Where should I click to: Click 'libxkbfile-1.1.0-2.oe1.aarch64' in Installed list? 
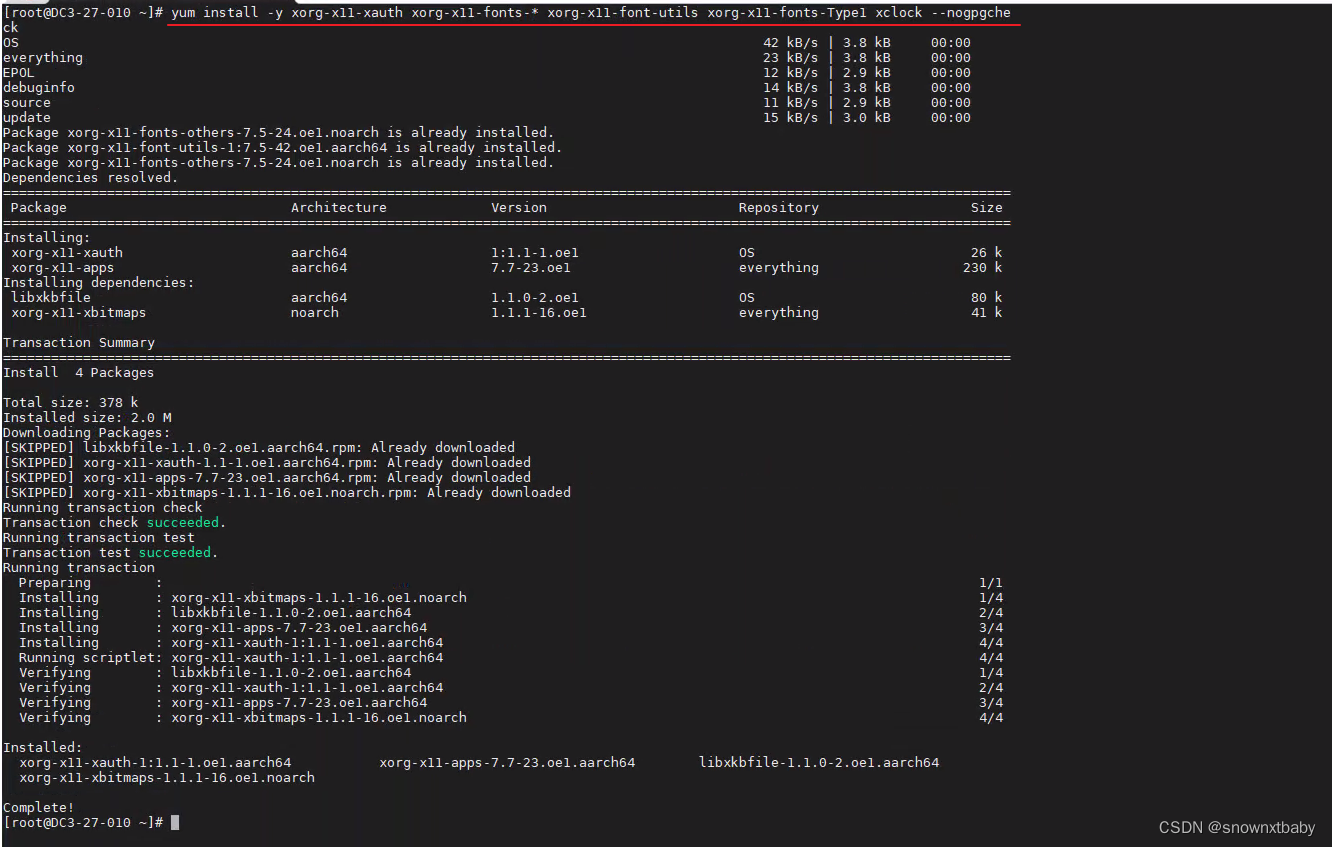click(x=819, y=763)
